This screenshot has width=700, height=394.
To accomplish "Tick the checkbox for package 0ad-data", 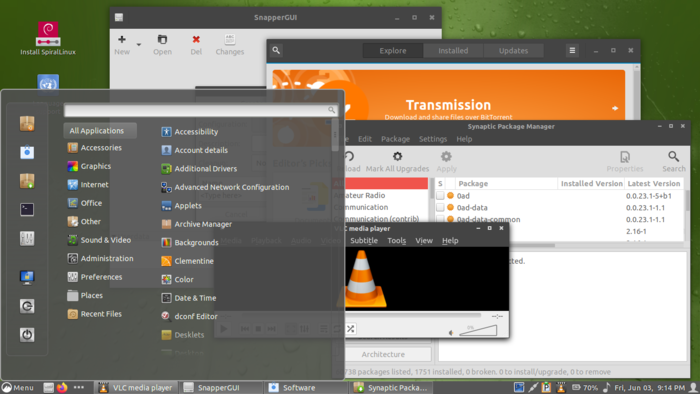I will tap(440, 207).
